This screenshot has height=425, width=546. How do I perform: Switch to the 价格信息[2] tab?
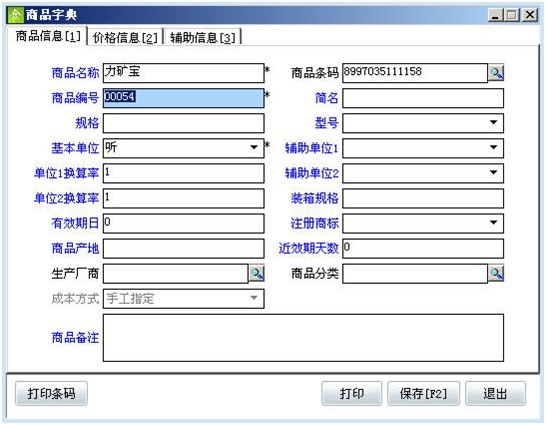pyautogui.click(x=125, y=37)
